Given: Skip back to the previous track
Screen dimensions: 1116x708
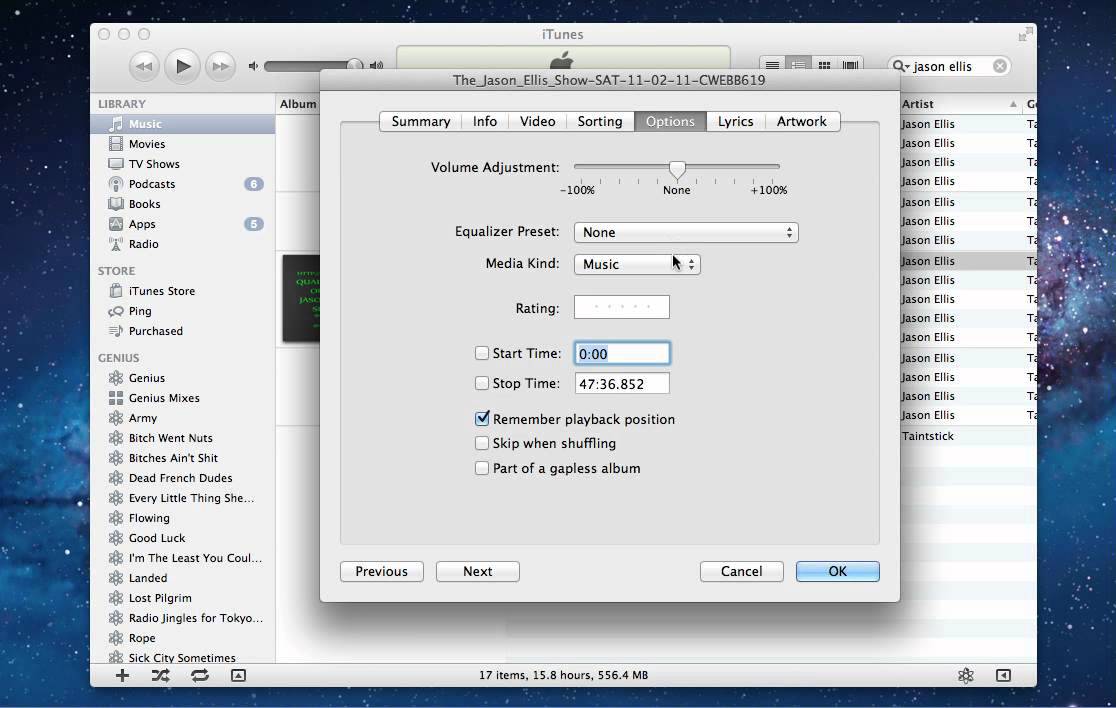Looking at the screenshot, I should click(x=144, y=66).
